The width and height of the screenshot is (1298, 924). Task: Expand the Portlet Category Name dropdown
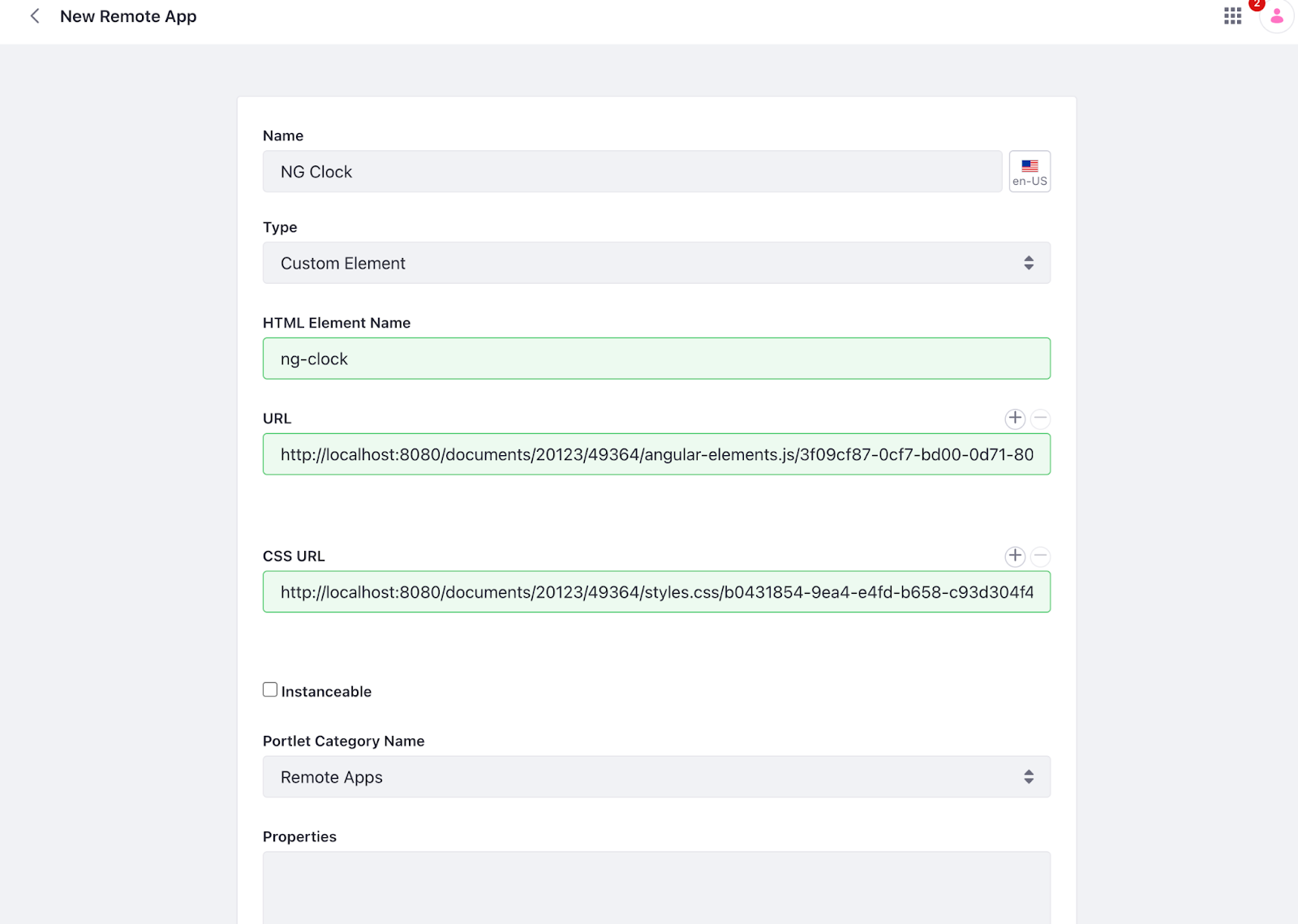(x=655, y=777)
